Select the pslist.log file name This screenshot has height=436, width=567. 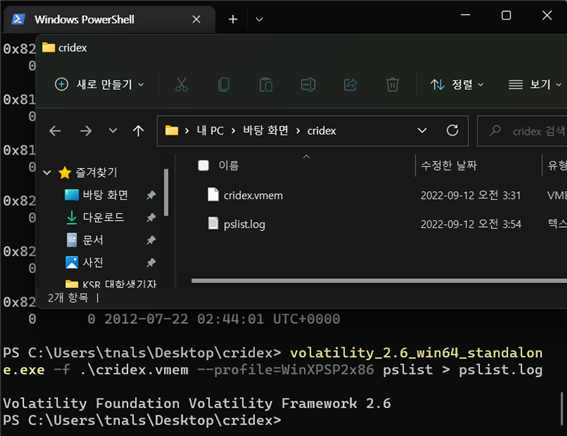[x=244, y=225]
